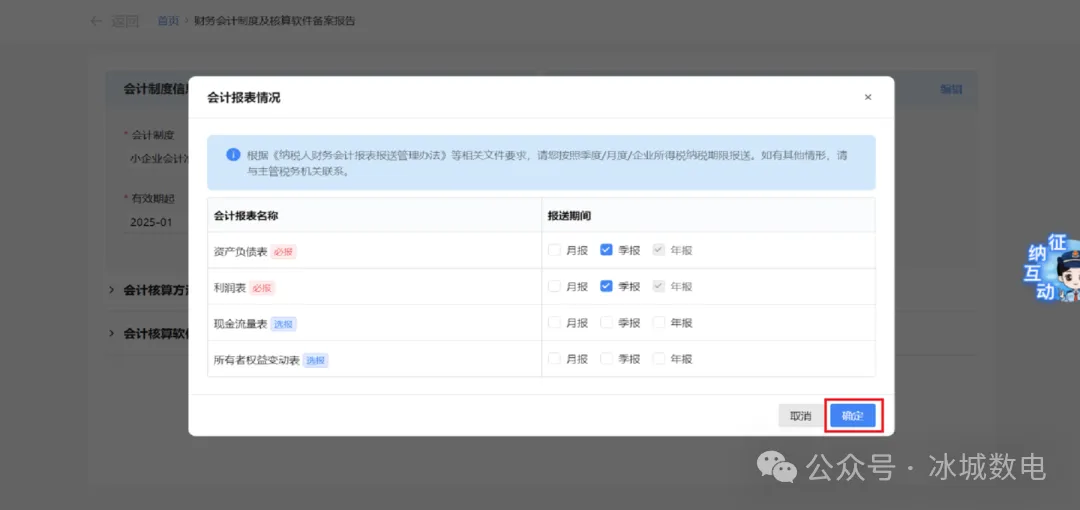Check 月报 for 资产负债表

point(554,250)
